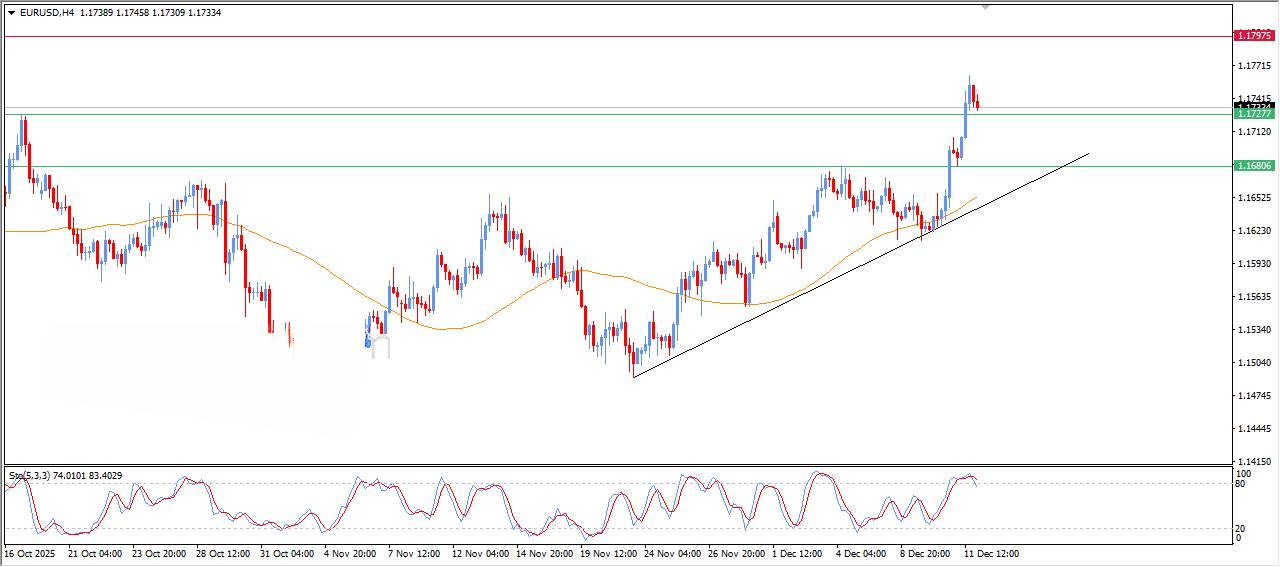Click the 28 Oct 12:00 time label

(222, 553)
